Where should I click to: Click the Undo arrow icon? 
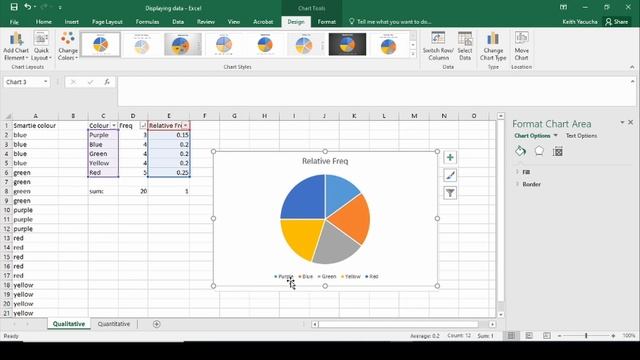point(27,7)
